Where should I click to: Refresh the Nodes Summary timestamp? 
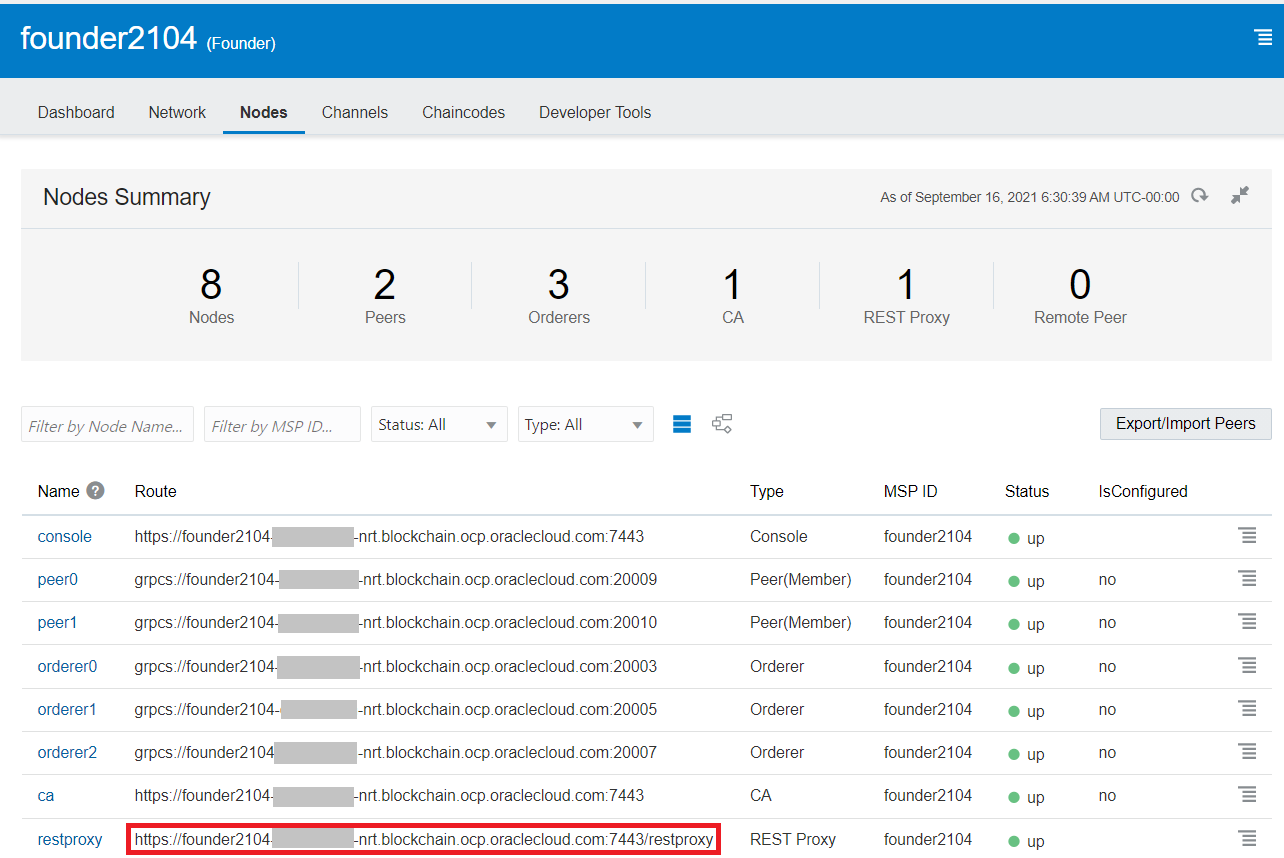[1199, 196]
